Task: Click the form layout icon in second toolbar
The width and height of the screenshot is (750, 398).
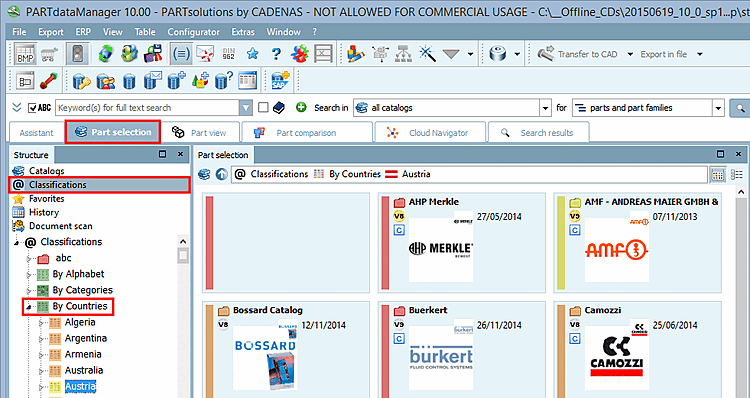Action: point(24,80)
